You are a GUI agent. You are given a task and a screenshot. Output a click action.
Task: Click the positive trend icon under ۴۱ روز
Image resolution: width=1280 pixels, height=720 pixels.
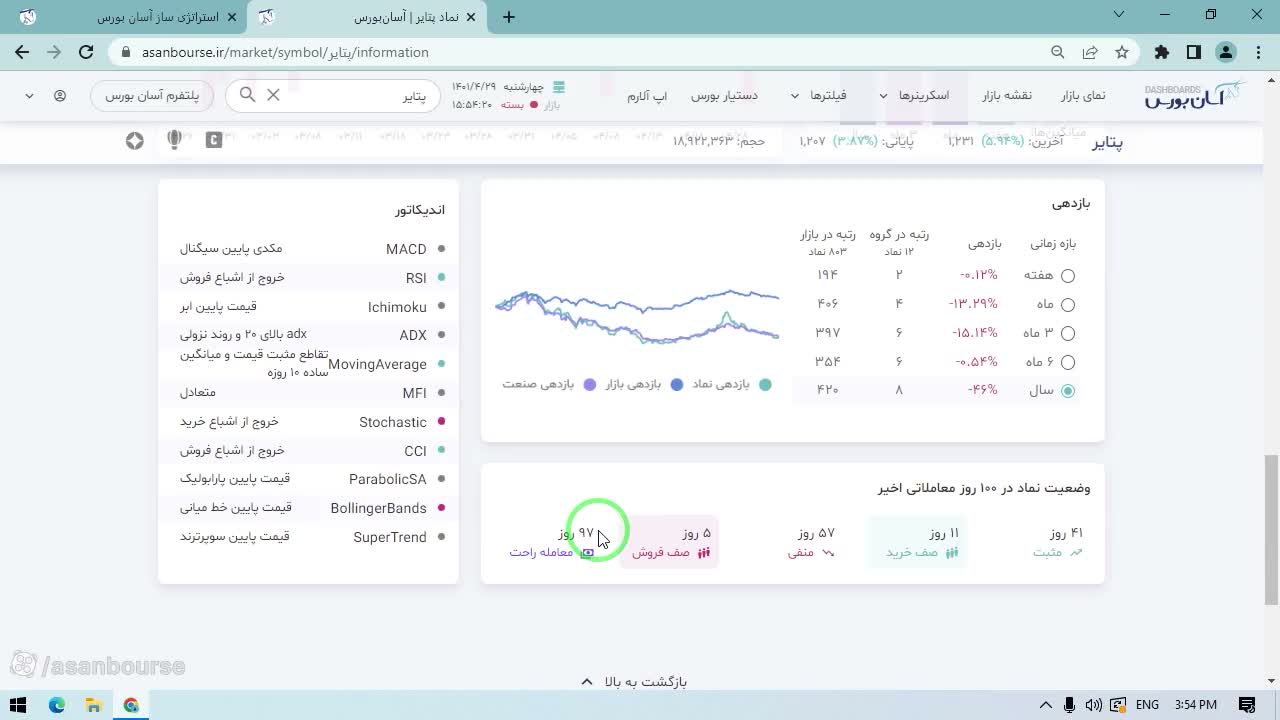1076,552
